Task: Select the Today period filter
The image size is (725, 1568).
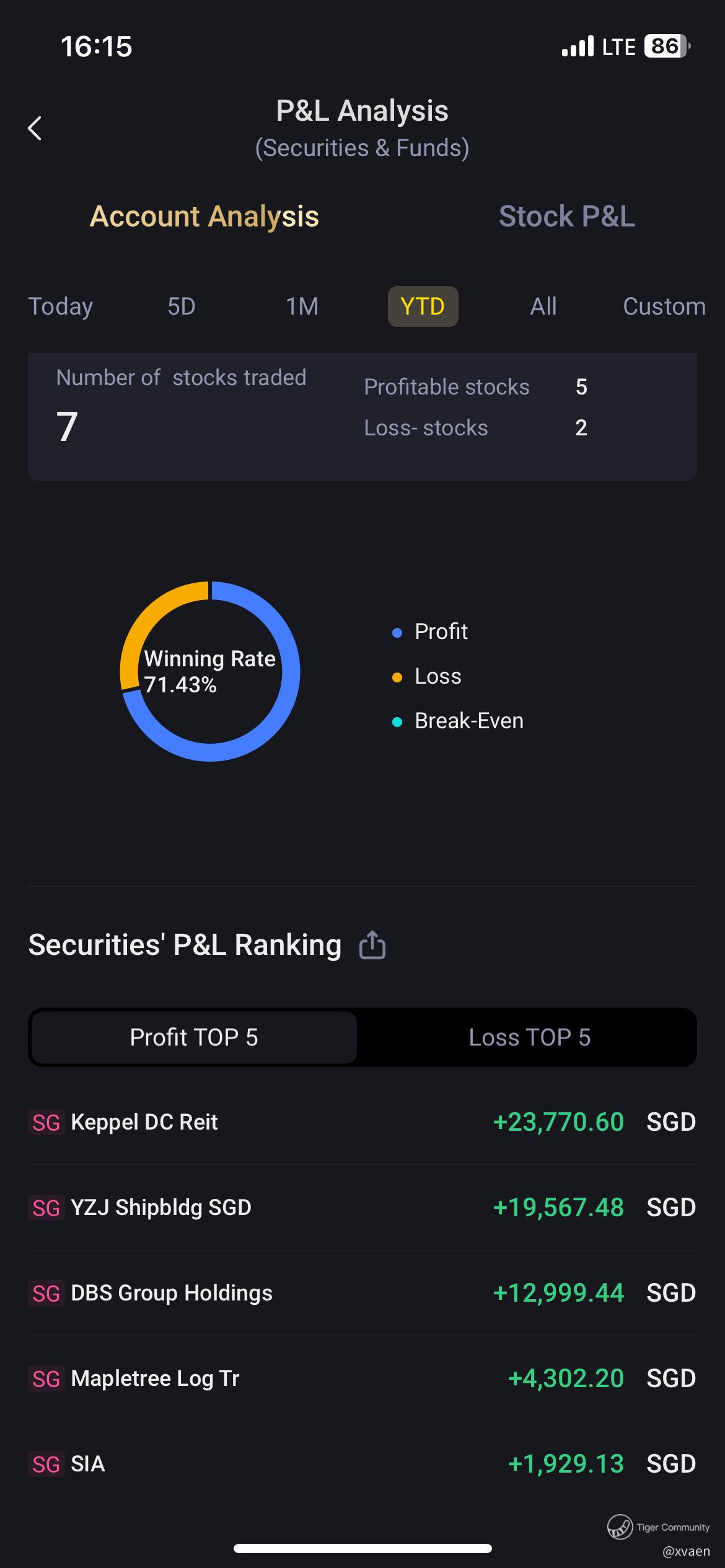Action: [x=61, y=307]
